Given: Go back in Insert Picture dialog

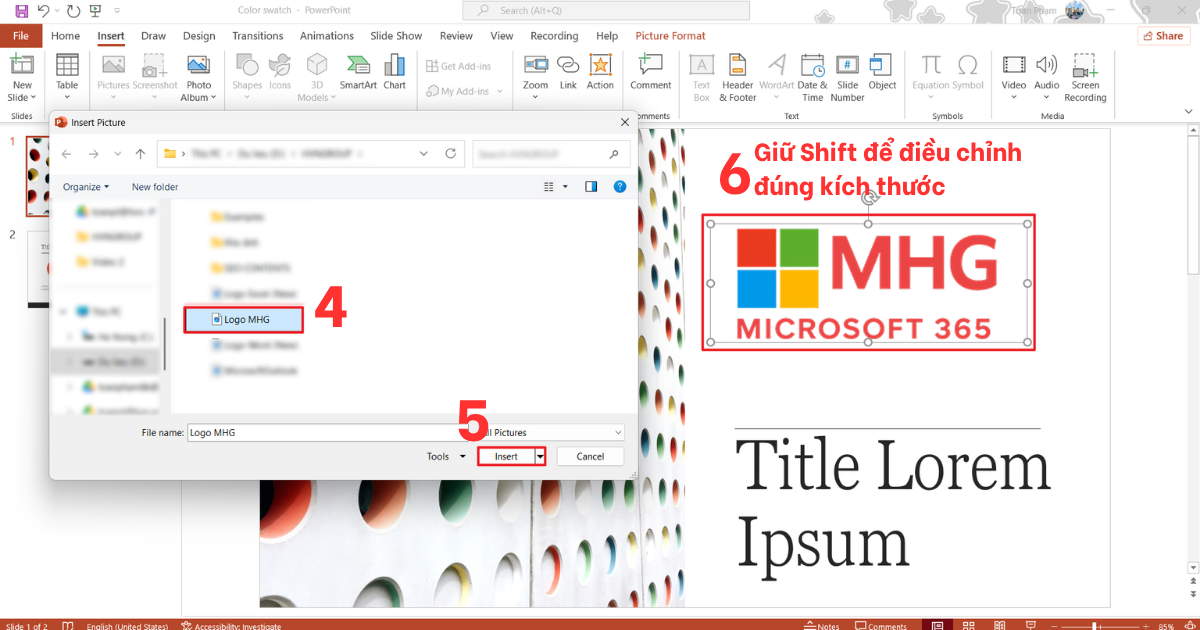Looking at the screenshot, I should [67, 154].
